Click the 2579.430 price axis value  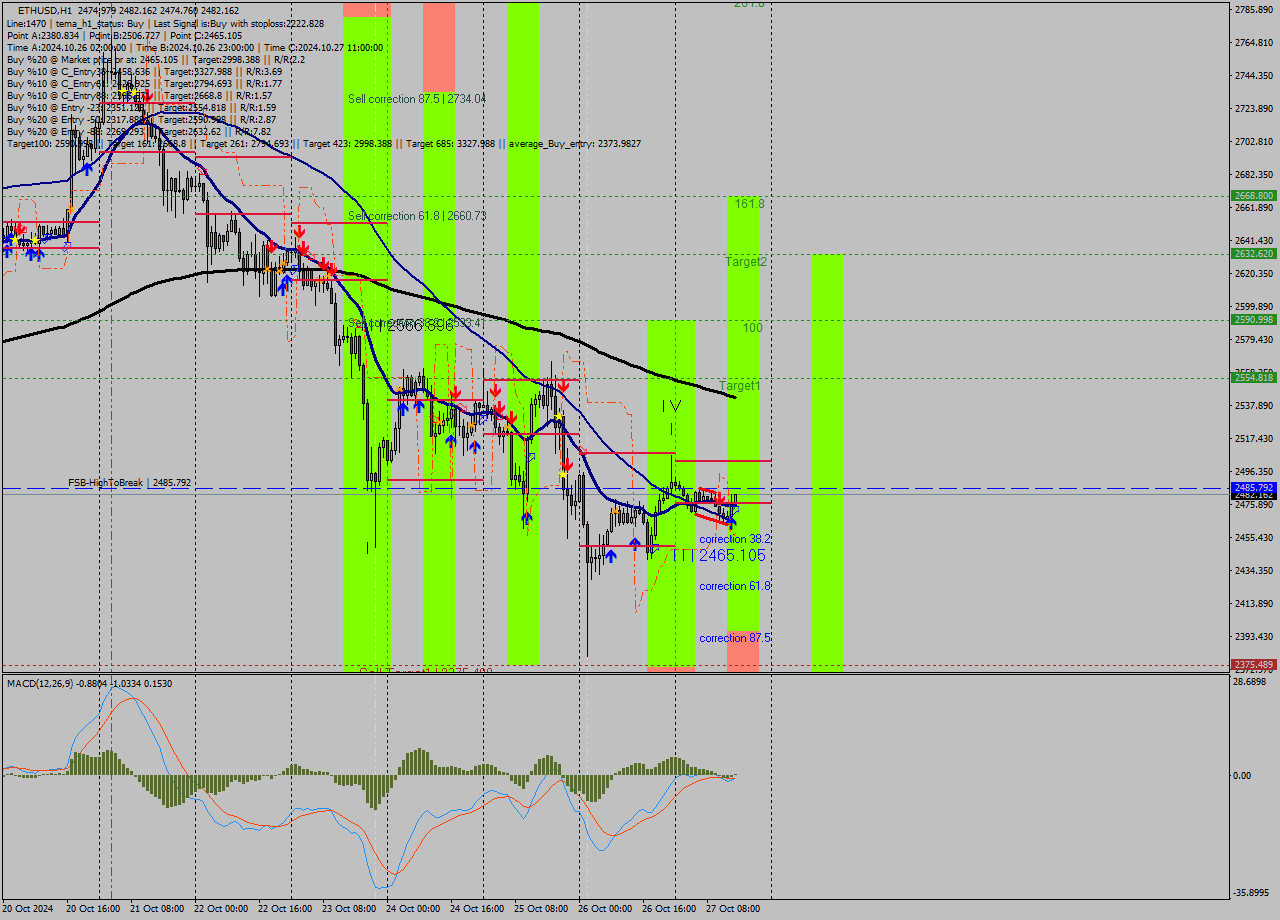(x=1254, y=339)
